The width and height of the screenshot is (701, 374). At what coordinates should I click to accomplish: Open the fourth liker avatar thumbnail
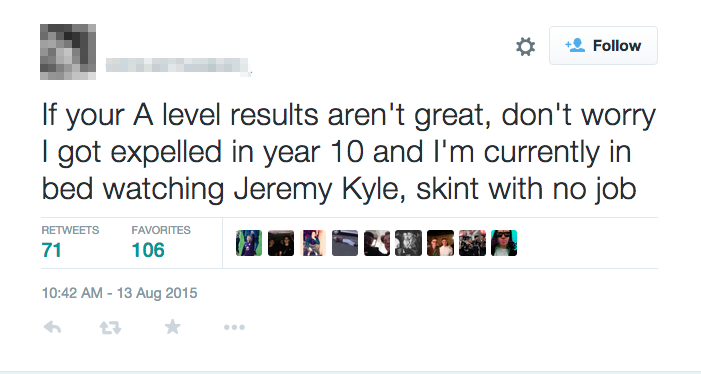click(x=345, y=243)
